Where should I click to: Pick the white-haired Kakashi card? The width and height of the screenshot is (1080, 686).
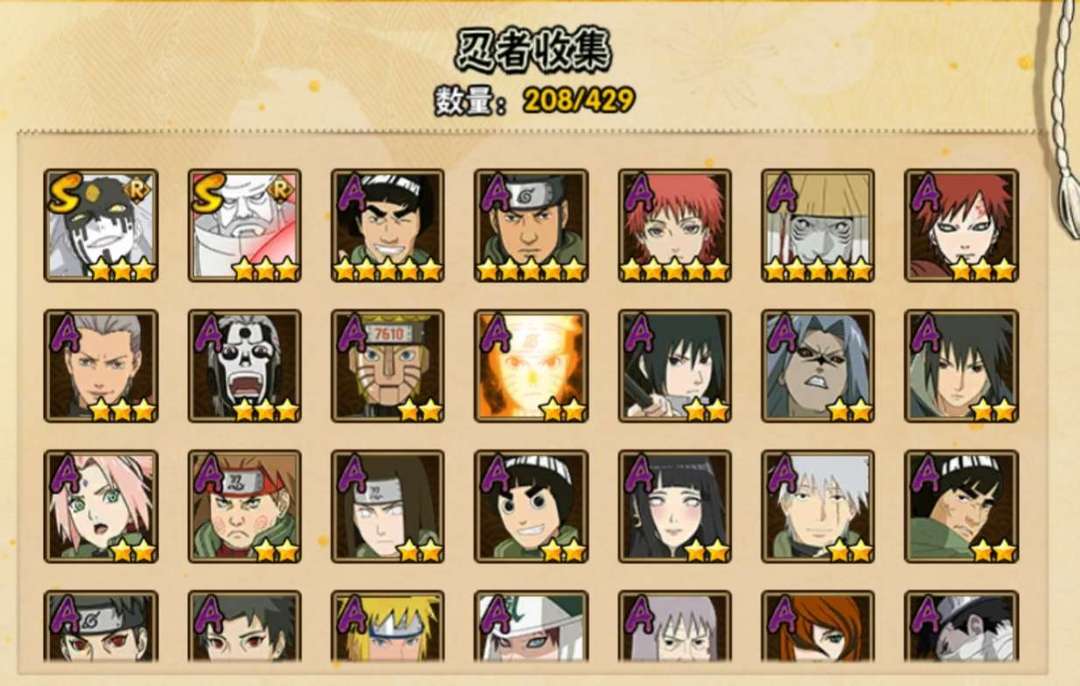[x=818, y=506]
